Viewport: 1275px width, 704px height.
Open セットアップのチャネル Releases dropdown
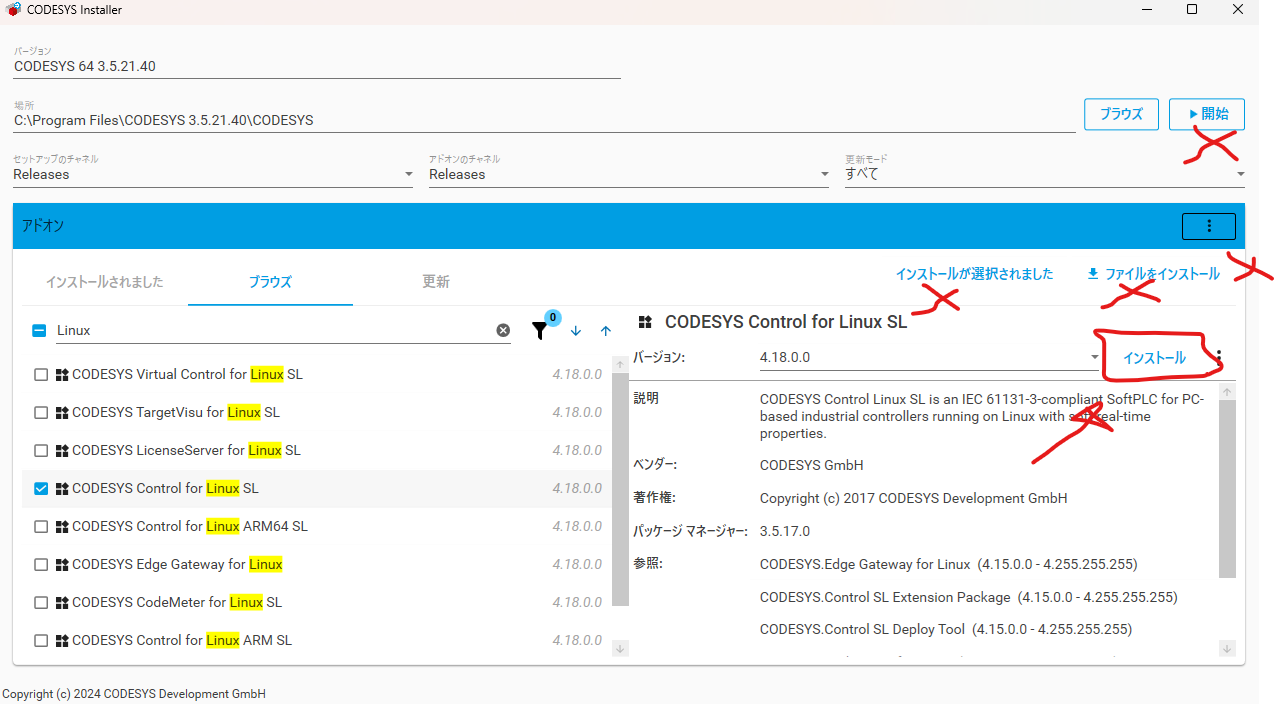(213, 174)
